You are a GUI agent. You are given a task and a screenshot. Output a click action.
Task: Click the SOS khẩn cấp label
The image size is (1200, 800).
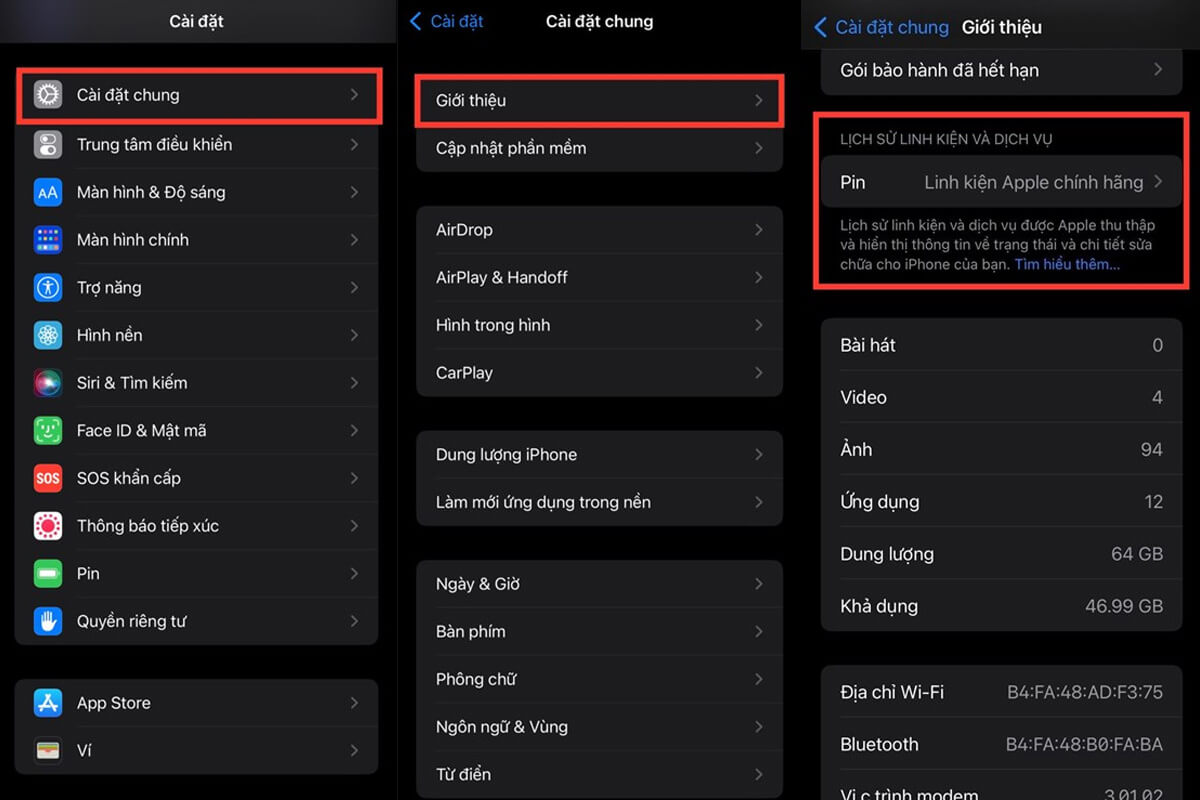[129, 478]
